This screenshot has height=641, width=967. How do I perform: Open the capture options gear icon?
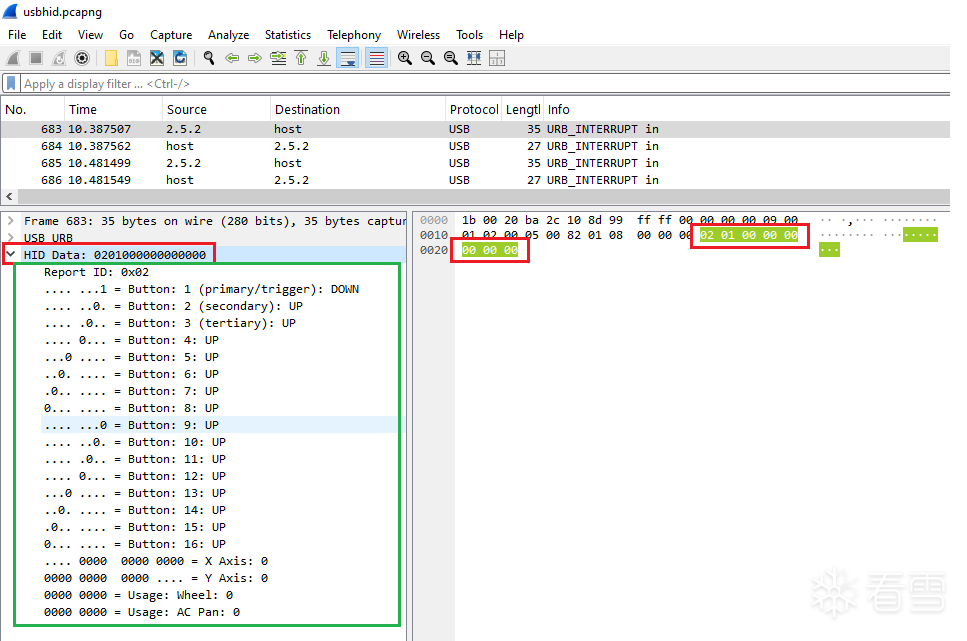(82, 58)
